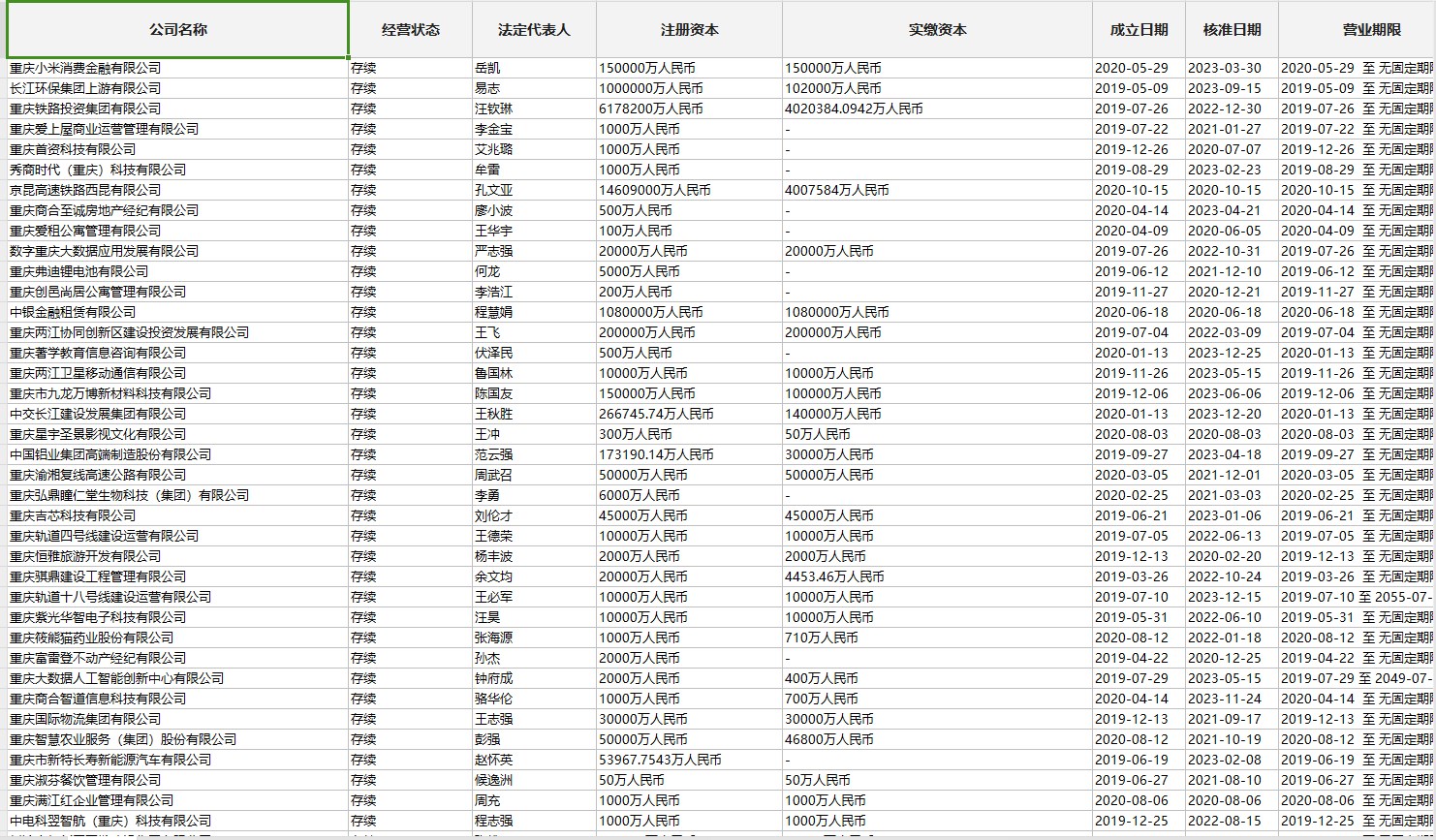
Task: Click the 经营状态 column header
Action: pos(411,30)
